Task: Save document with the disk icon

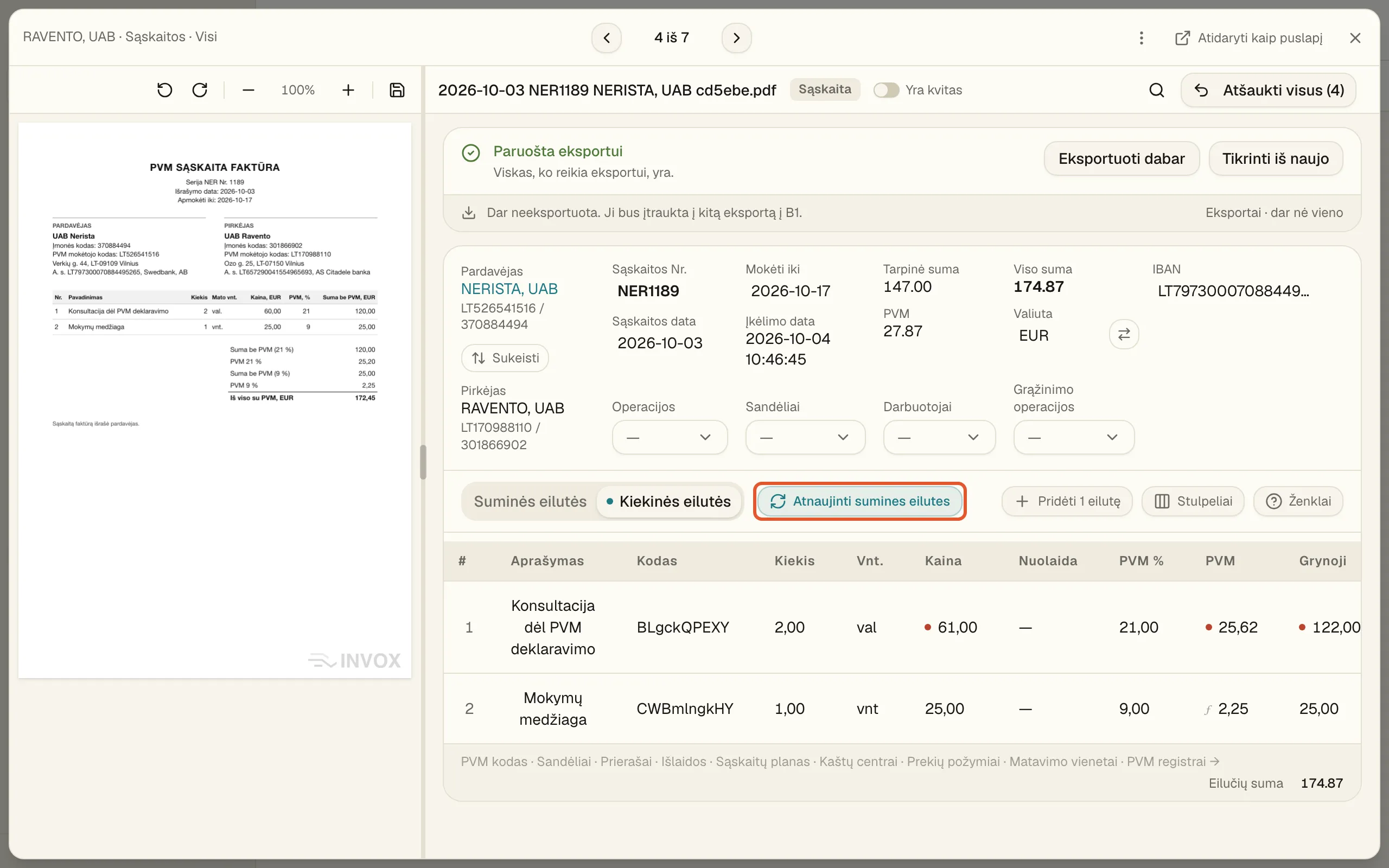Action: click(x=397, y=90)
